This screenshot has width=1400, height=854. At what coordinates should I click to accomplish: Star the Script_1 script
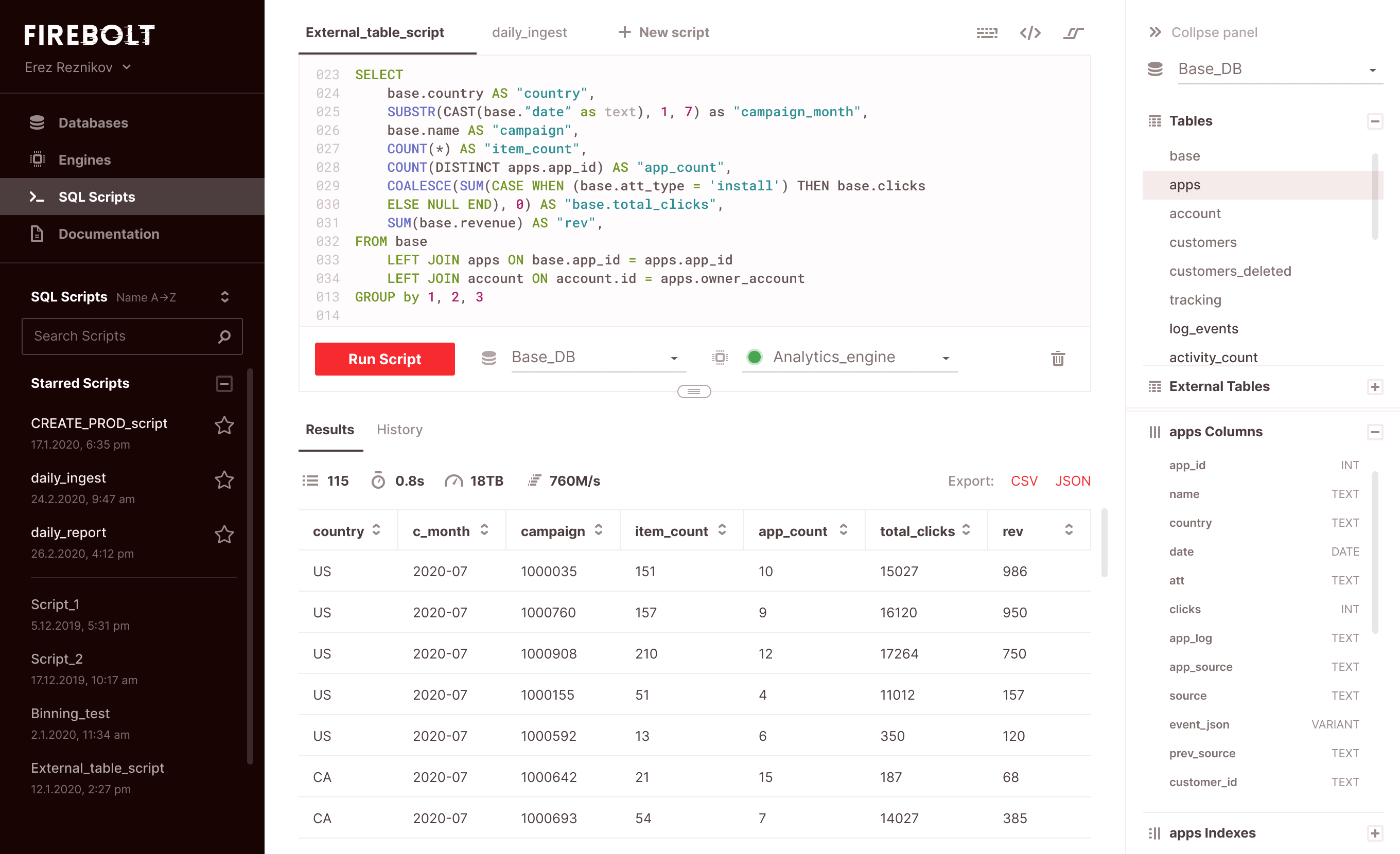225,604
